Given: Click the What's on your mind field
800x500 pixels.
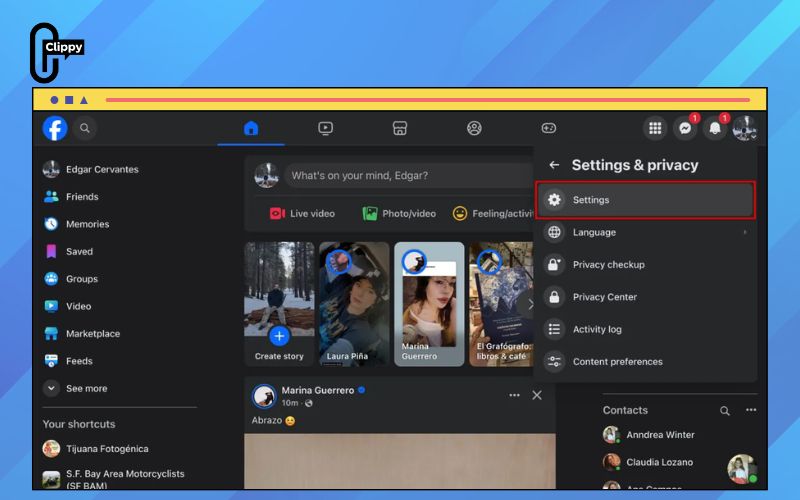Looking at the screenshot, I should 409,176.
